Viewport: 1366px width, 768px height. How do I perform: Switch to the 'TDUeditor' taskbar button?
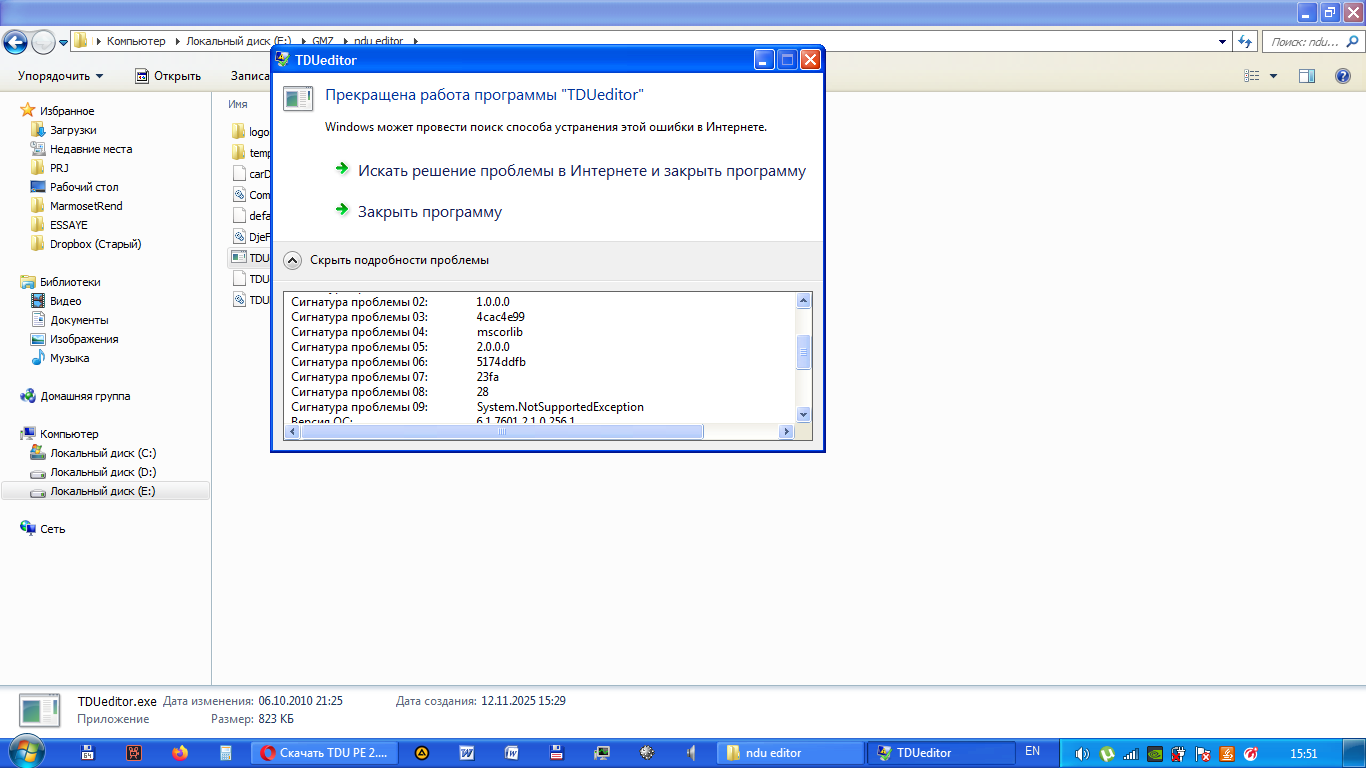941,753
